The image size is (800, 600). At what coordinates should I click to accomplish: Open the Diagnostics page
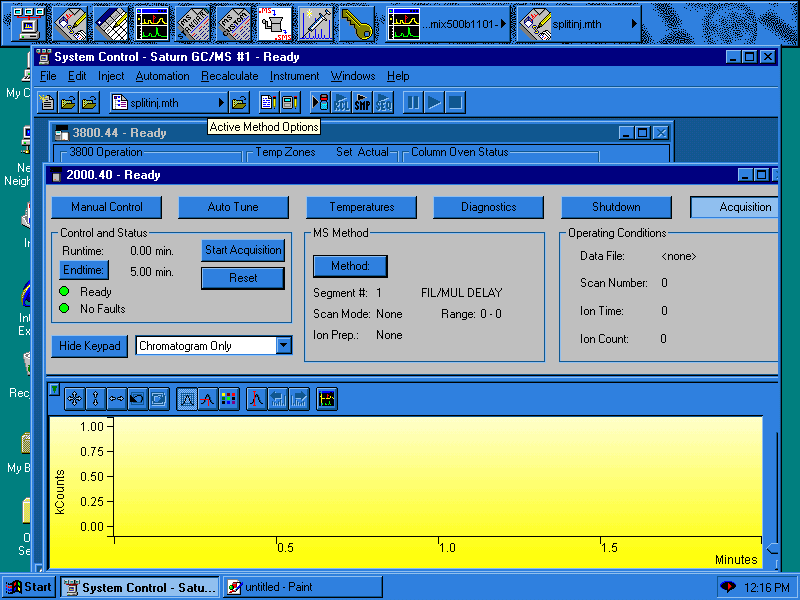pos(488,207)
